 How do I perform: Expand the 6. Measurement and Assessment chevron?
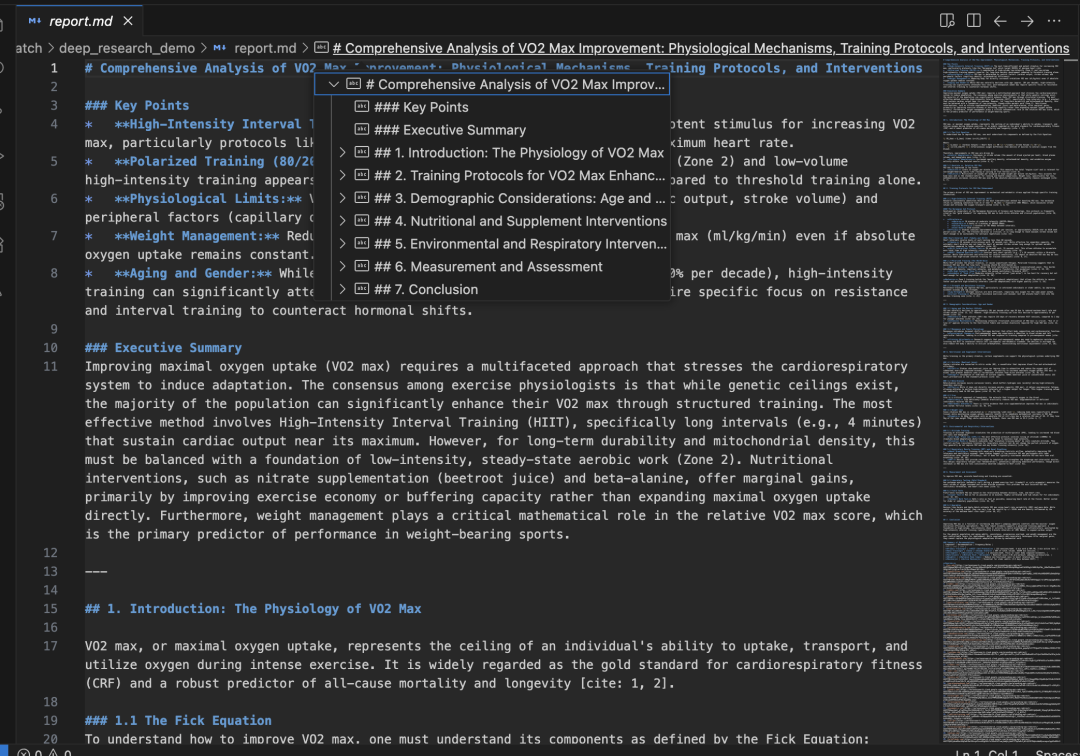[343, 267]
